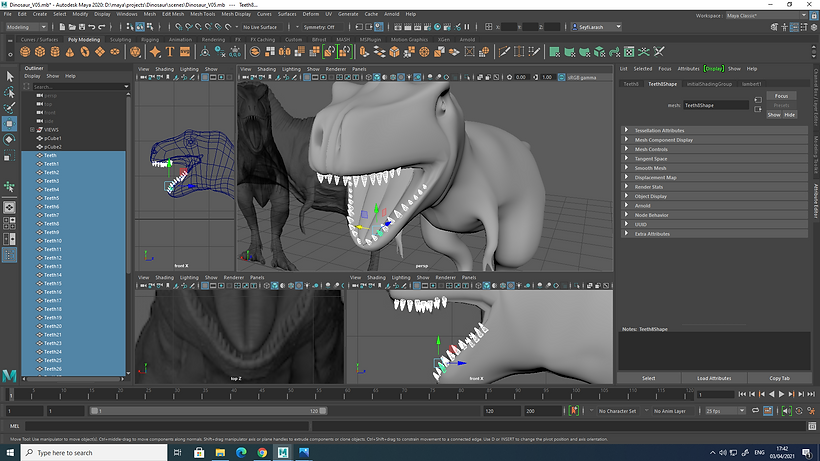This screenshot has height=461, width=820.
Task: Go to the end of the playback range
Action: click(811, 394)
